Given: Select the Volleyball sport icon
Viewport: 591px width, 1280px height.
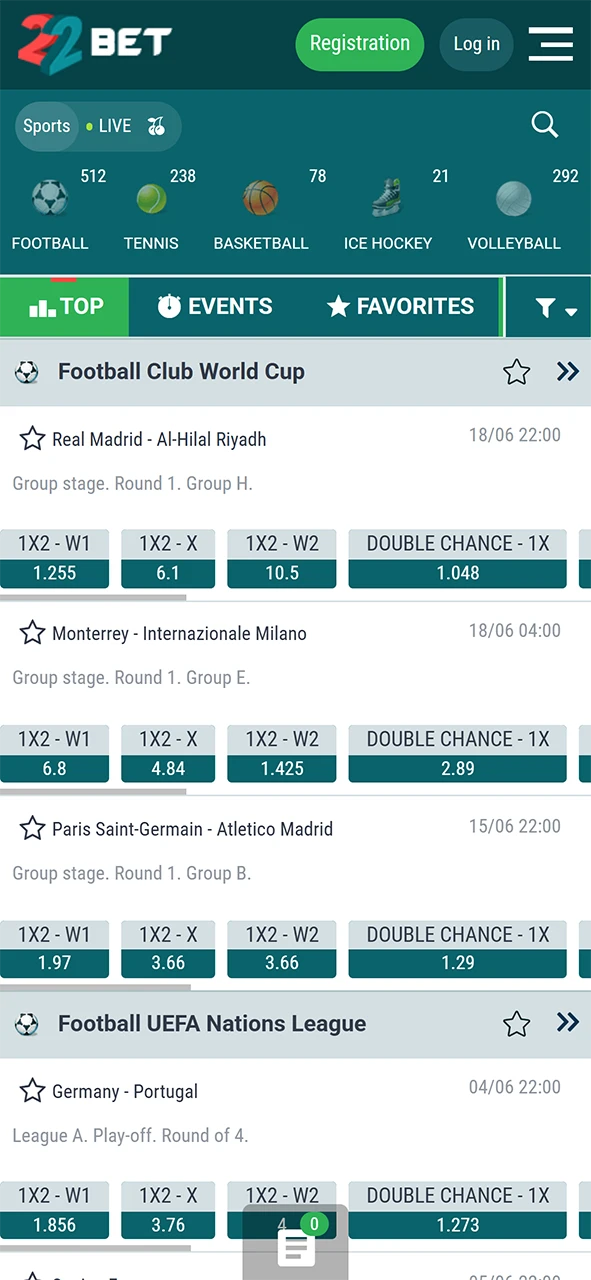Looking at the screenshot, I should click(x=513, y=198).
